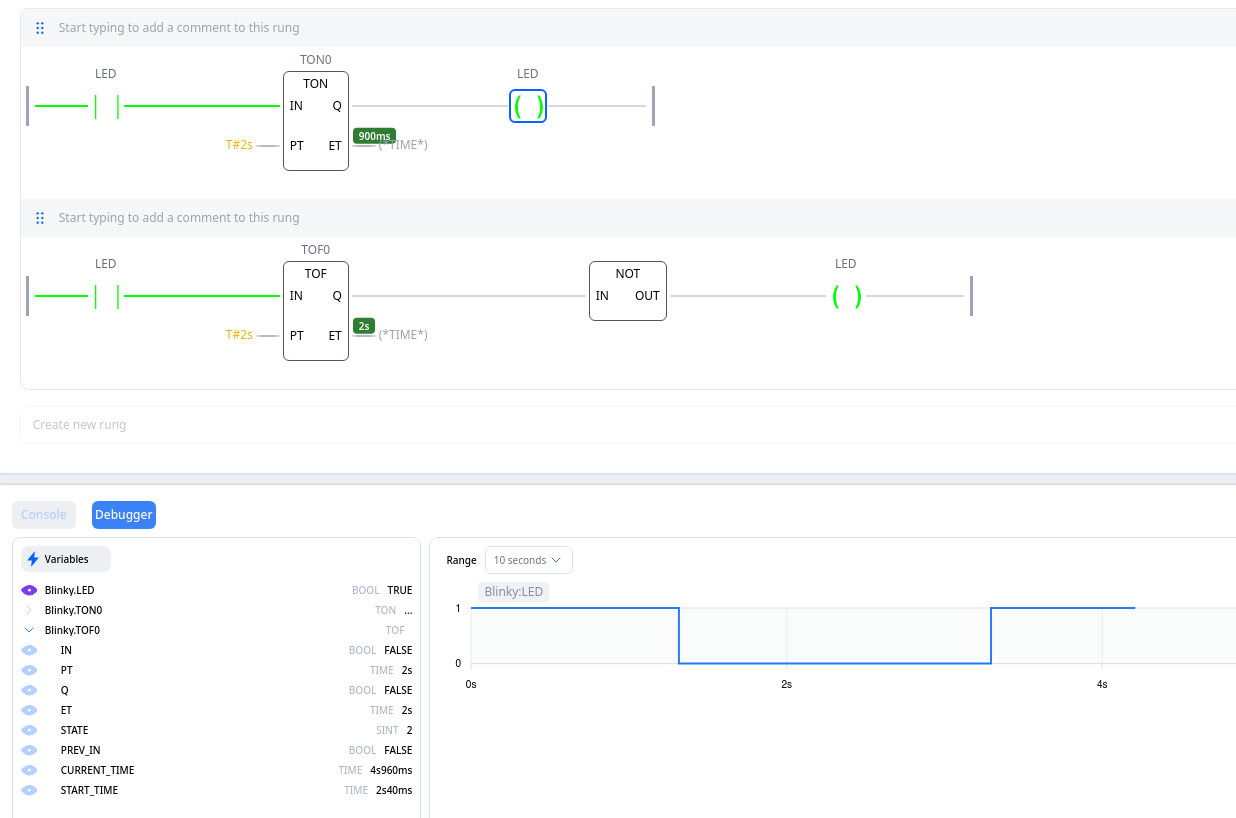
Task: Switch to the Console tab
Action: 44,515
